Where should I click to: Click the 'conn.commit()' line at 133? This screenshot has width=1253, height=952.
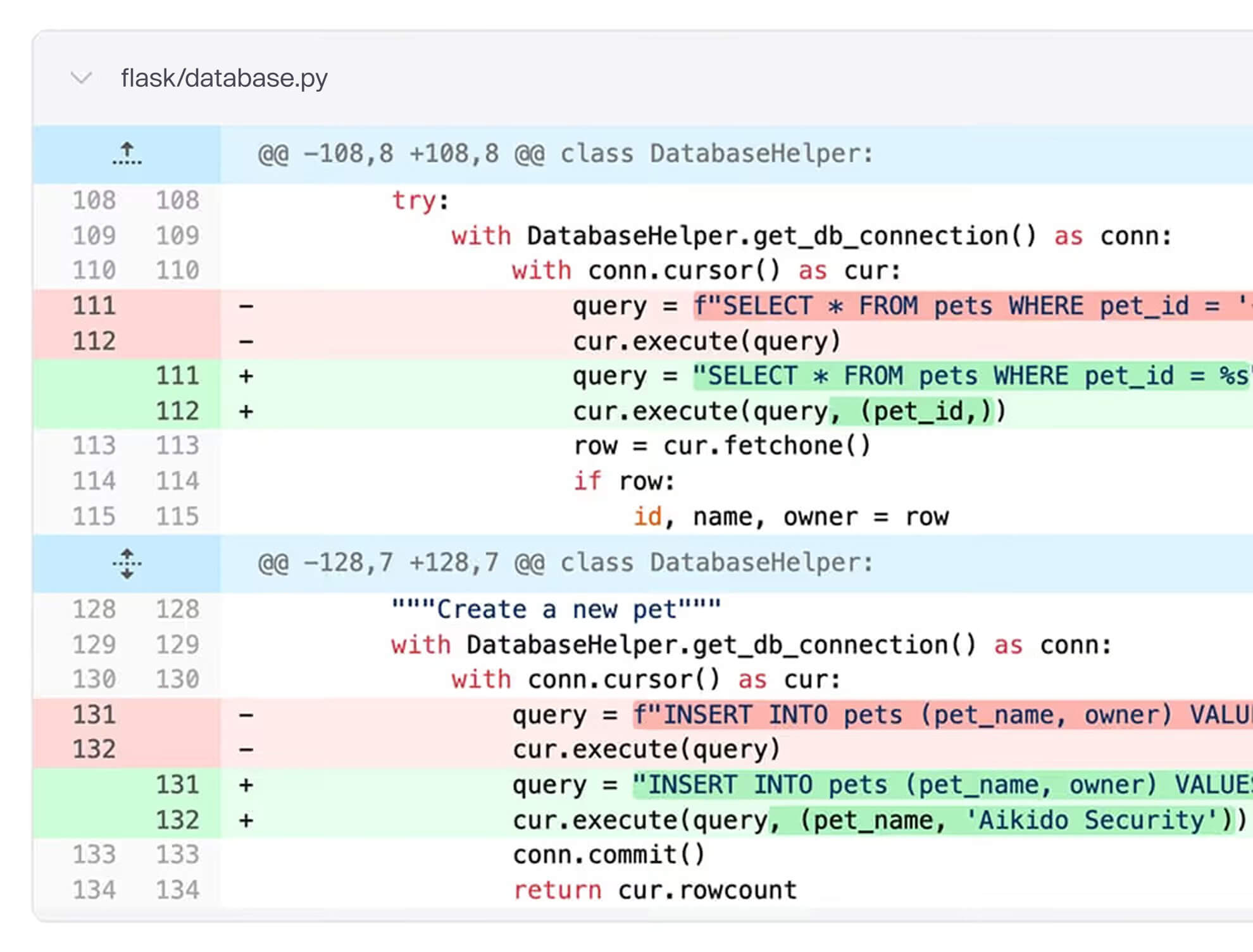tap(608, 855)
